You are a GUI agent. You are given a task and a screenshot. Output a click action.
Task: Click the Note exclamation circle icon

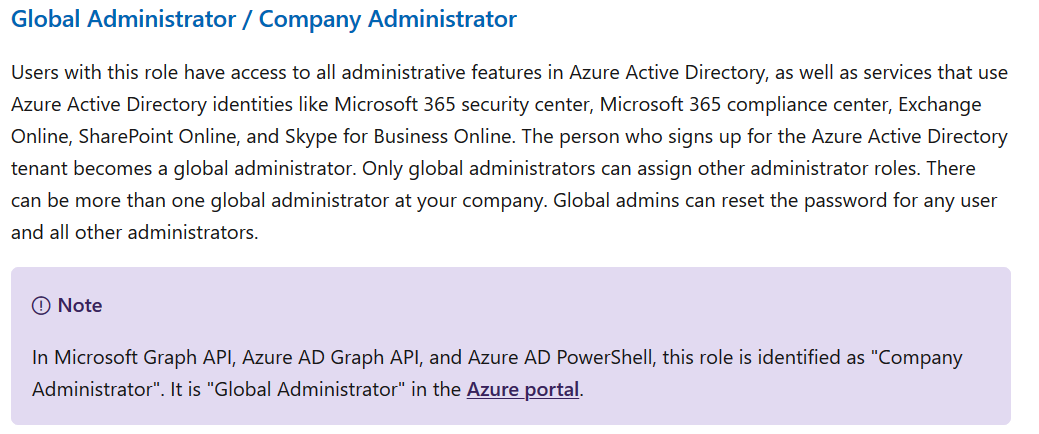click(41, 305)
